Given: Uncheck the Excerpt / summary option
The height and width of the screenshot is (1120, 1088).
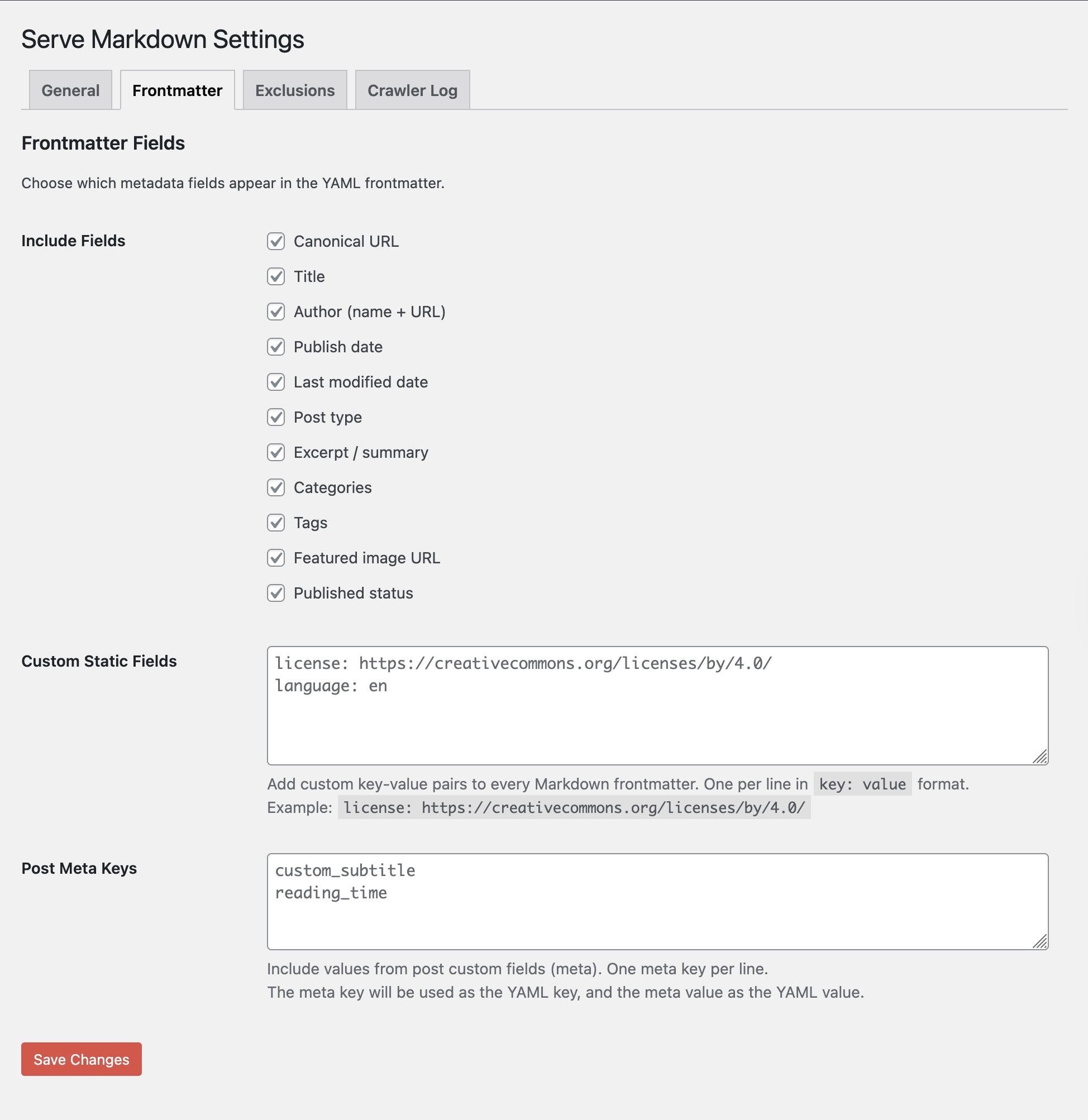Looking at the screenshot, I should coord(275,453).
